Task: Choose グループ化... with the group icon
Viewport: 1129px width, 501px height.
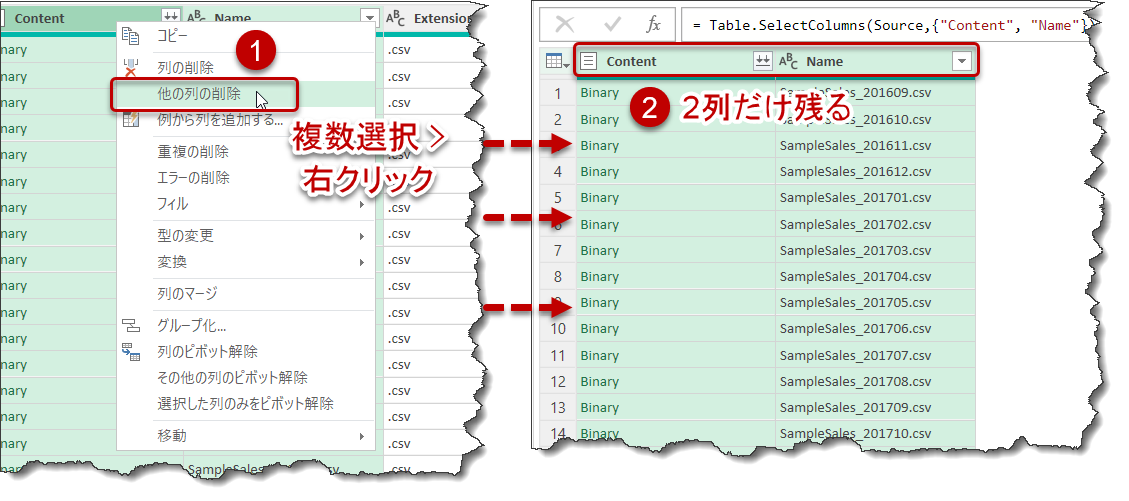Action: [246, 326]
